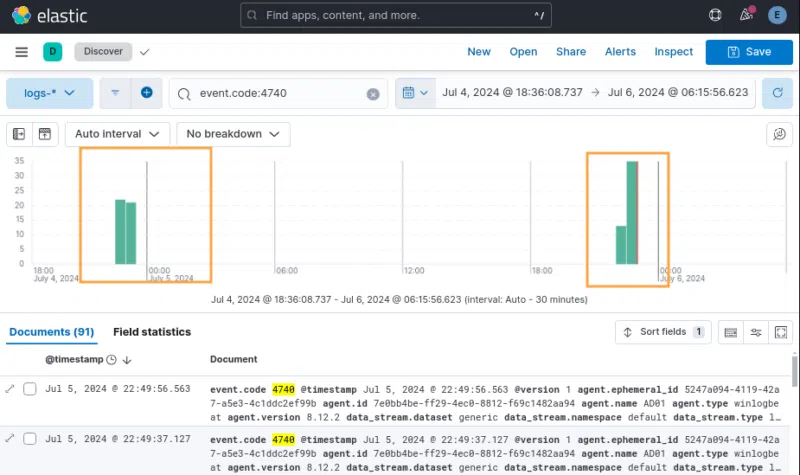
Task: Open the logs-* data view dropdown
Action: tap(49, 93)
